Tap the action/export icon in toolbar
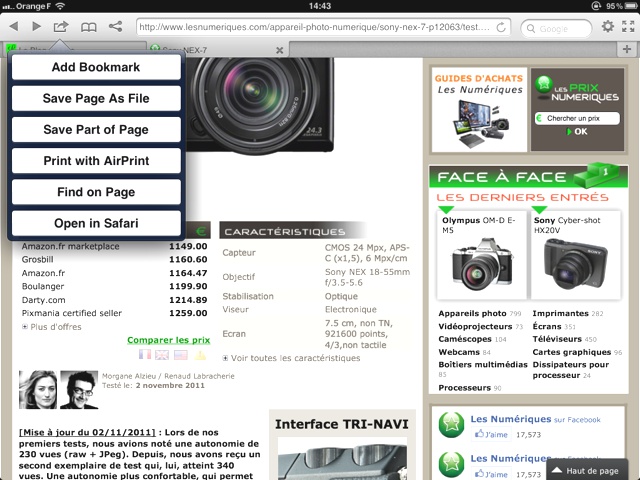The height and width of the screenshot is (480, 640). [x=62, y=27]
